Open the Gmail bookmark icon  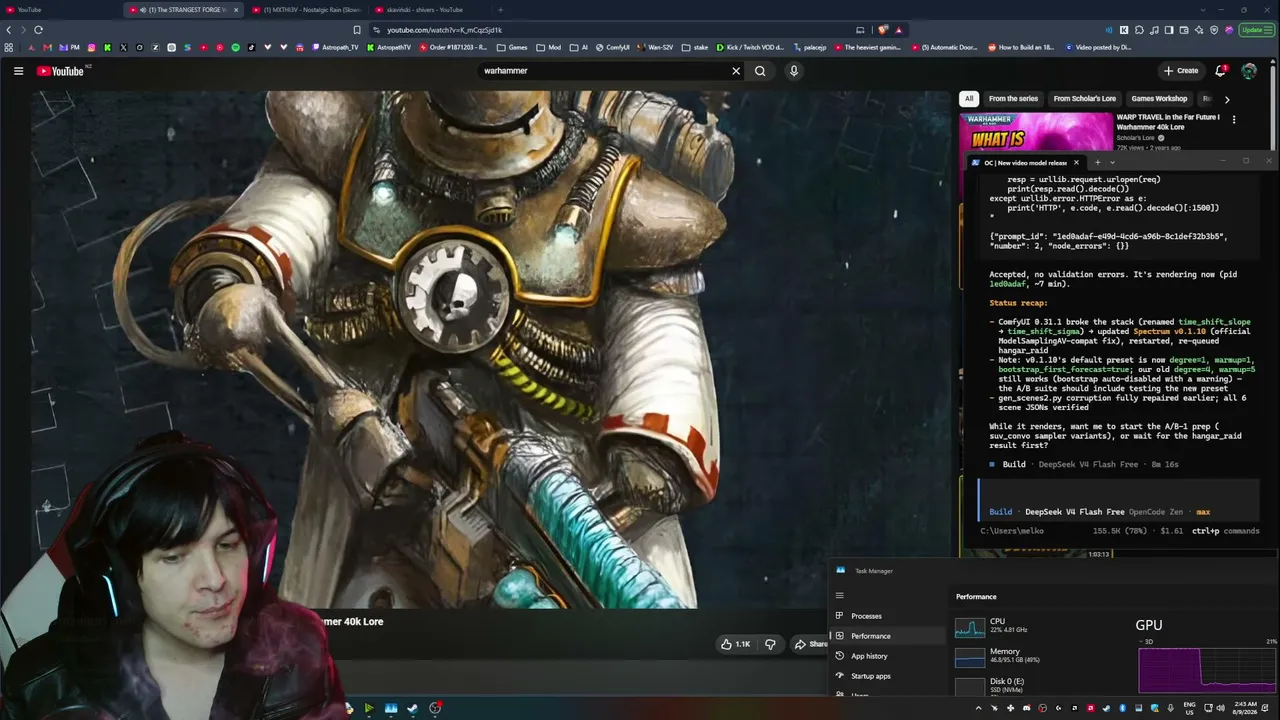[47, 47]
